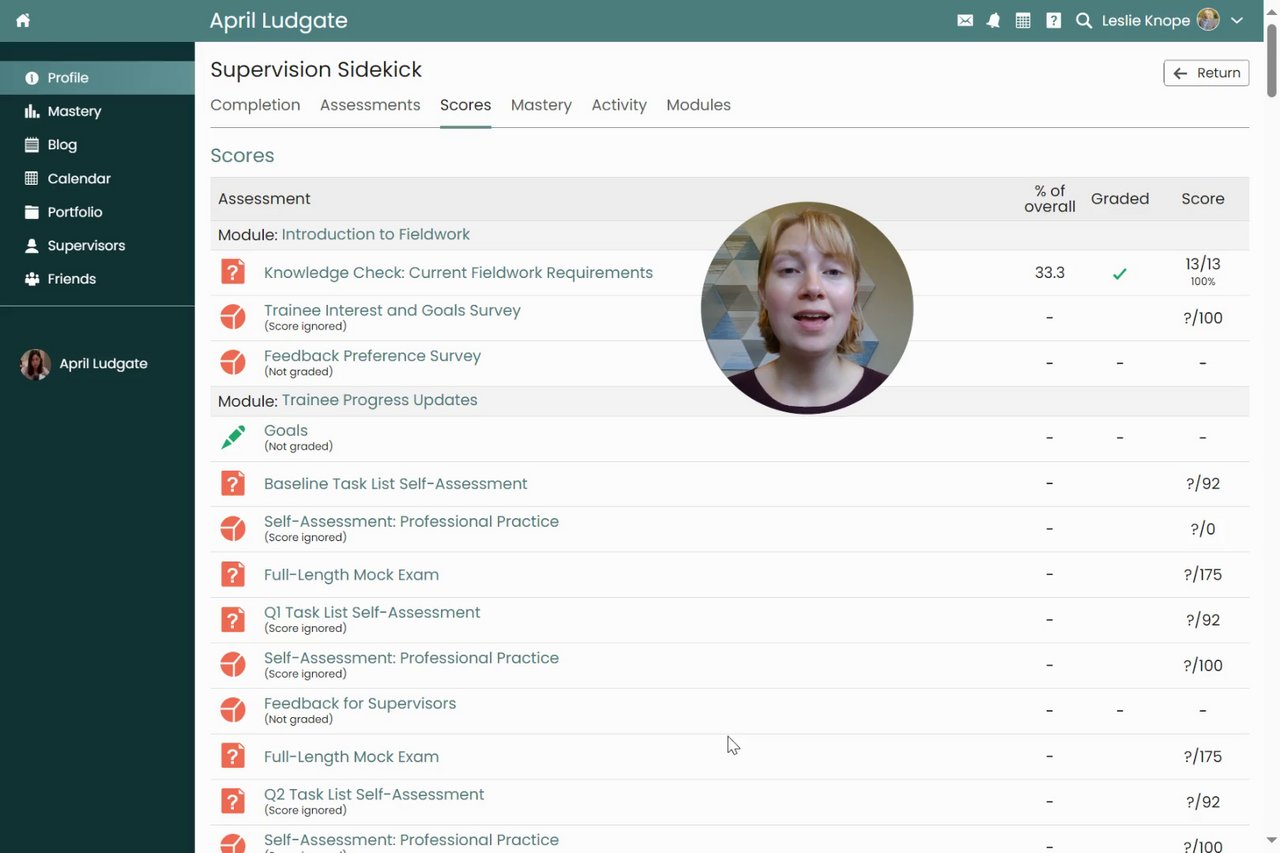The image size is (1280, 853).
Task: Click the Goals pencil icon
Action: click(233, 438)
